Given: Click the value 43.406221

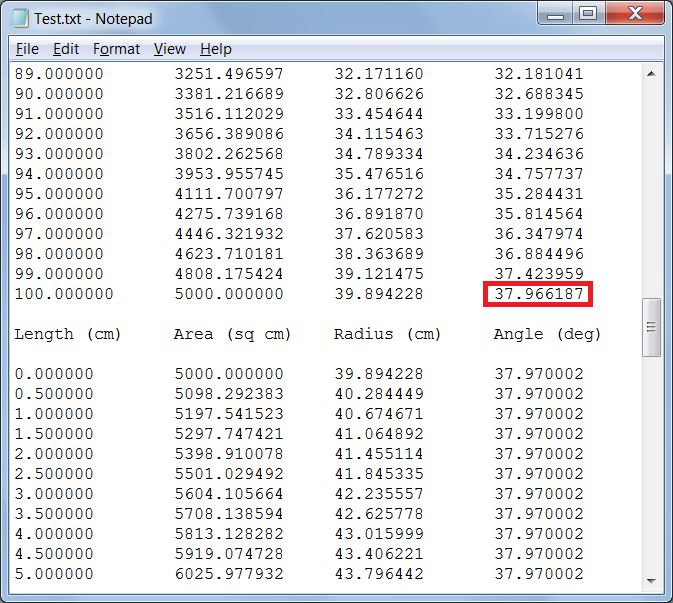Looking at the screenshot, I should click(x=379, y=554).
